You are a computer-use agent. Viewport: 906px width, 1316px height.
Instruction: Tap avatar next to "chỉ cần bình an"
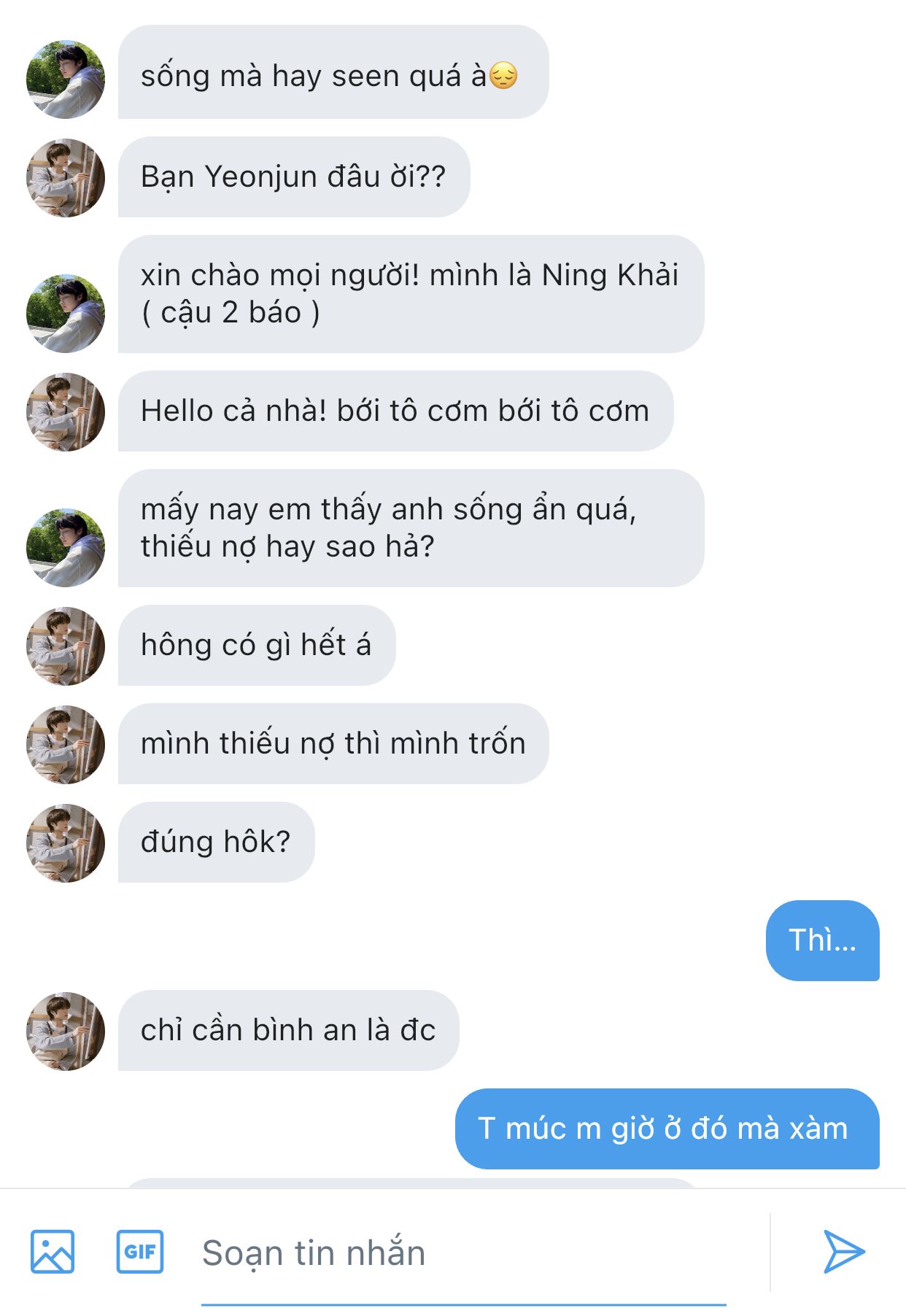point(66,1031)
